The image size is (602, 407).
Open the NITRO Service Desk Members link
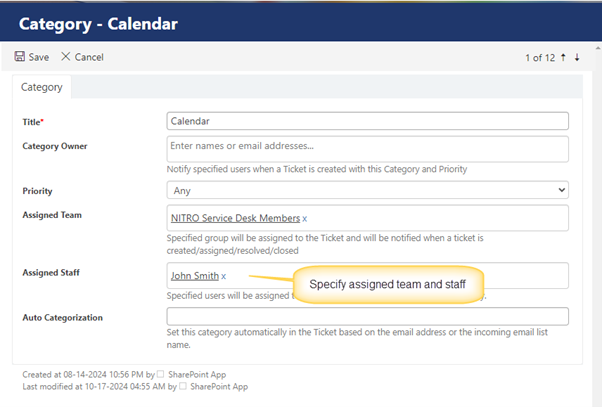point(235,218)
